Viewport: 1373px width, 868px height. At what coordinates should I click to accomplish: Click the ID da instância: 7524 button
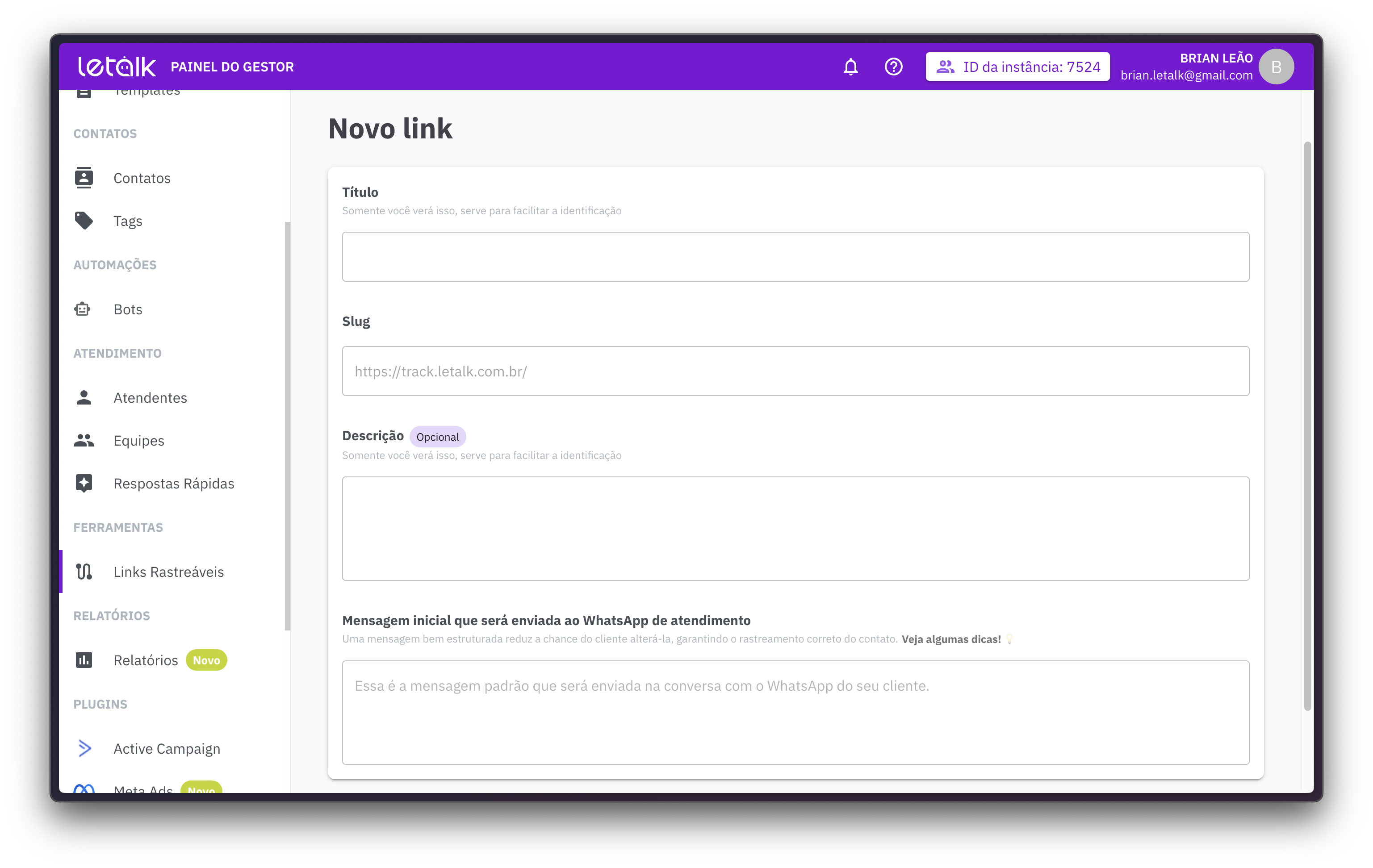click(x=1017, y=67)
